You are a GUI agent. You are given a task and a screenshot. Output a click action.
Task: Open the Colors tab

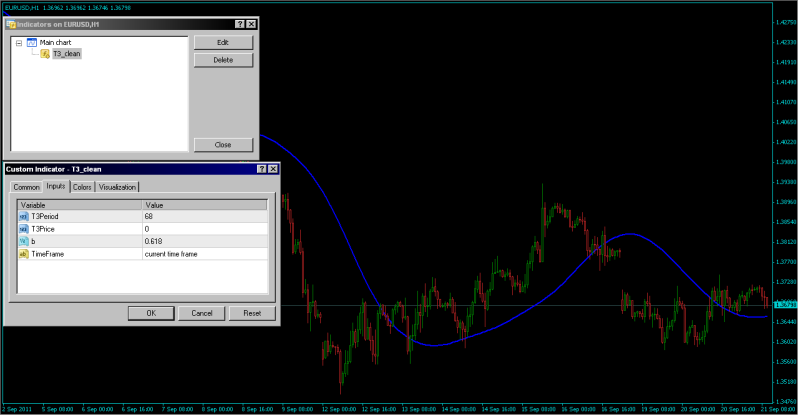pyautogui.click(x=82, y=187)
